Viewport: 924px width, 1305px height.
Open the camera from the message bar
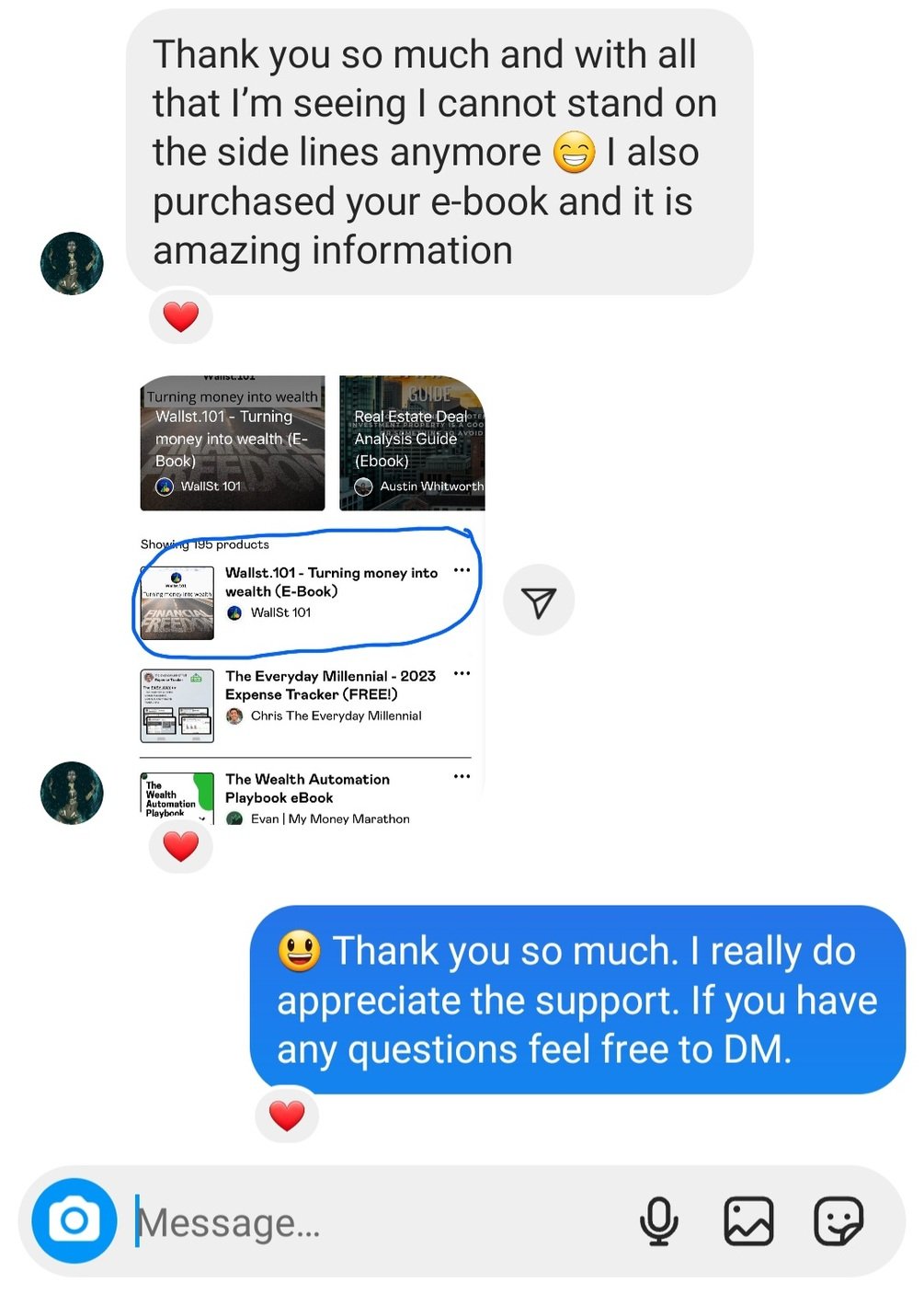(74, 1220)
